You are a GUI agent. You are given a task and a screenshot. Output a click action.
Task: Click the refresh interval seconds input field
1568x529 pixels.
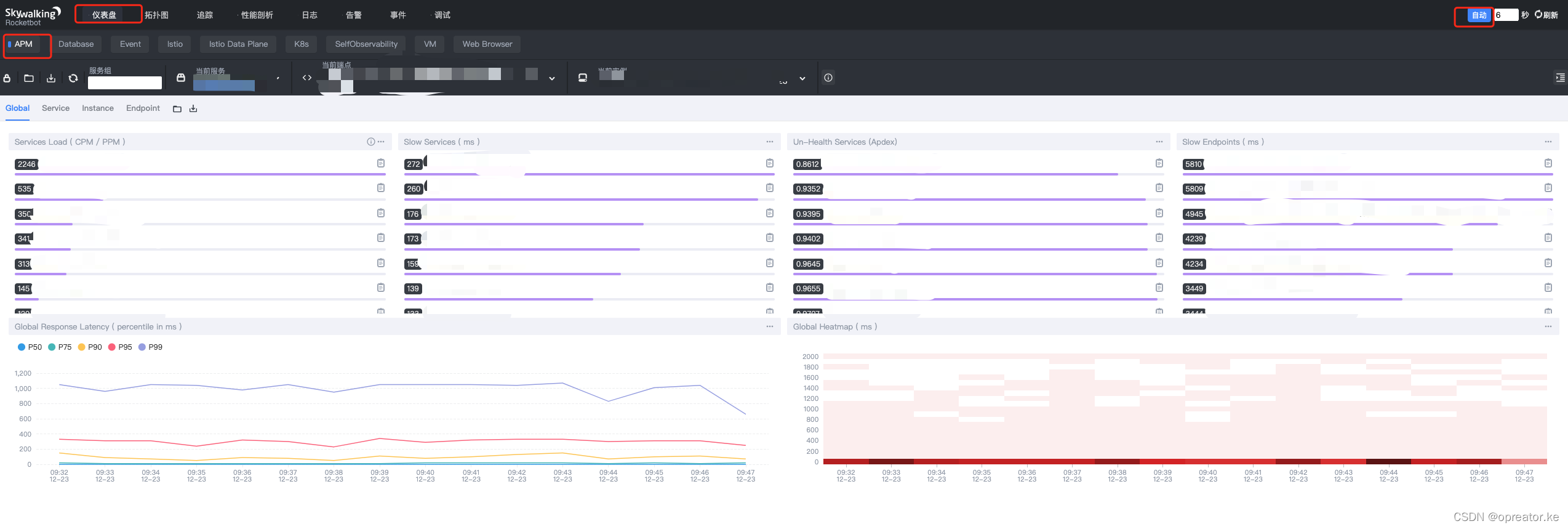pos(1506,15)
